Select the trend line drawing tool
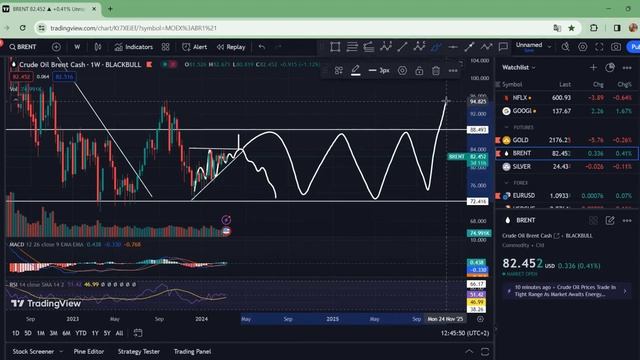Image resolution: width=640 pixels, height=360 pixels. pos(402,47)
